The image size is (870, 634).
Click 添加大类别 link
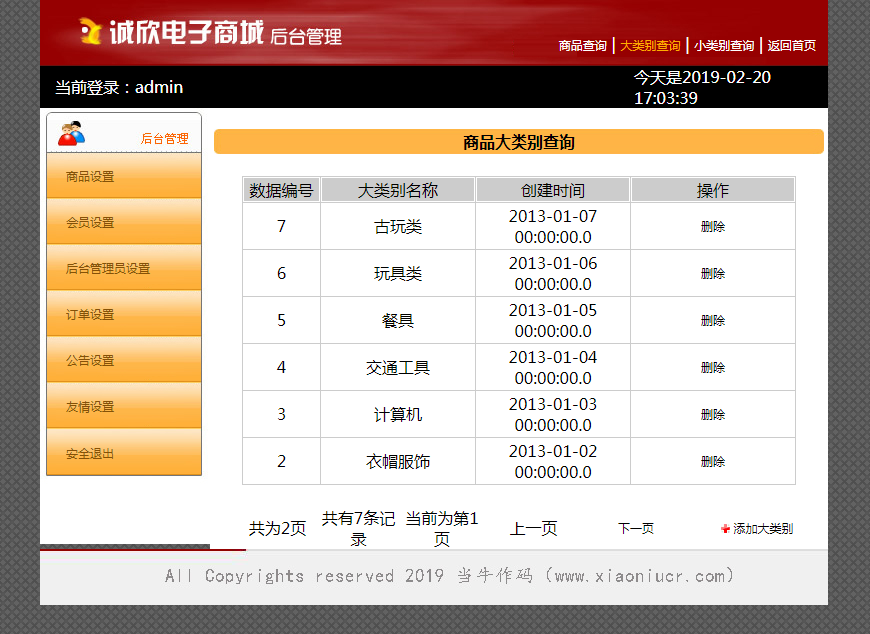click(763, 529)
